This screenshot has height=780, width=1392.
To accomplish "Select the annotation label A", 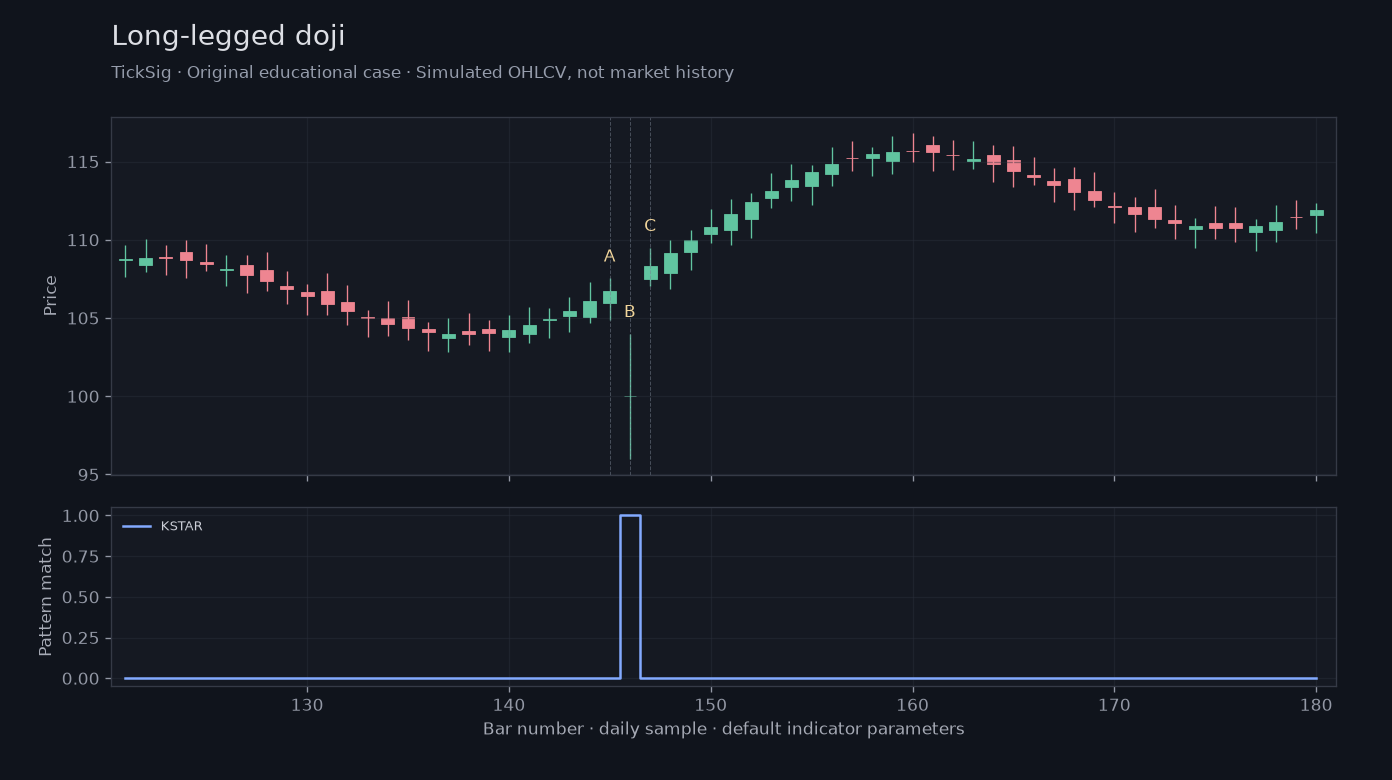I will coord(610,256).
